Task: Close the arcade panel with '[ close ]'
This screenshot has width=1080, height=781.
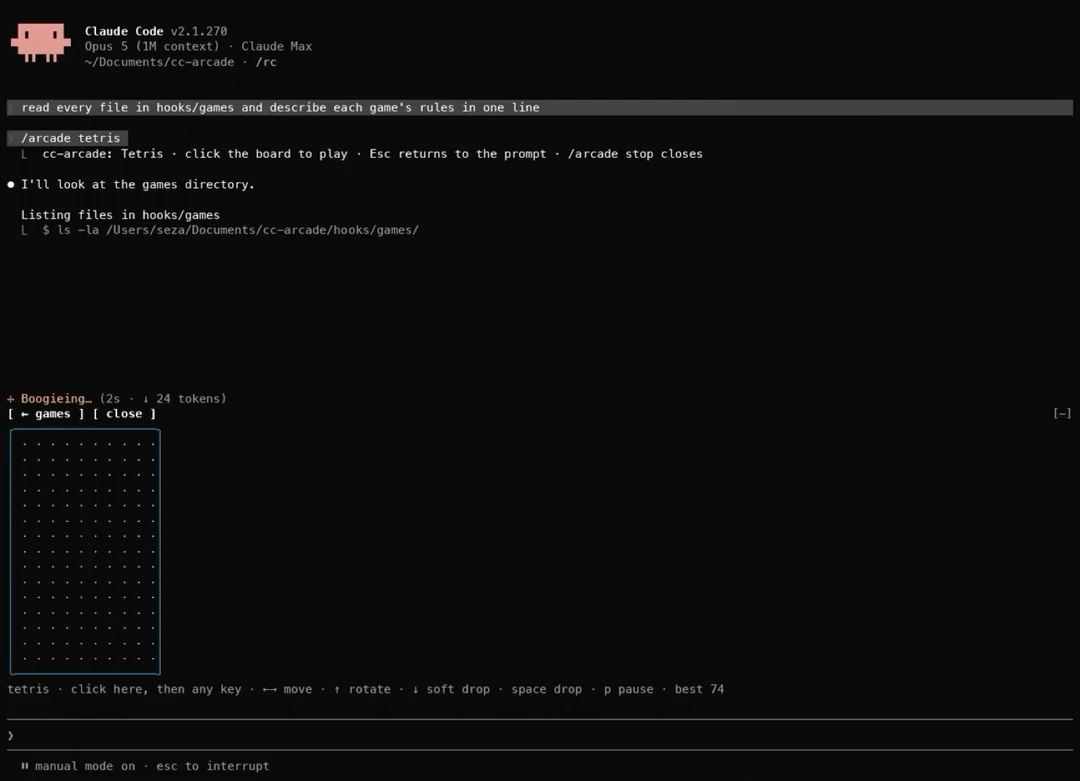Action: (124, 414)
